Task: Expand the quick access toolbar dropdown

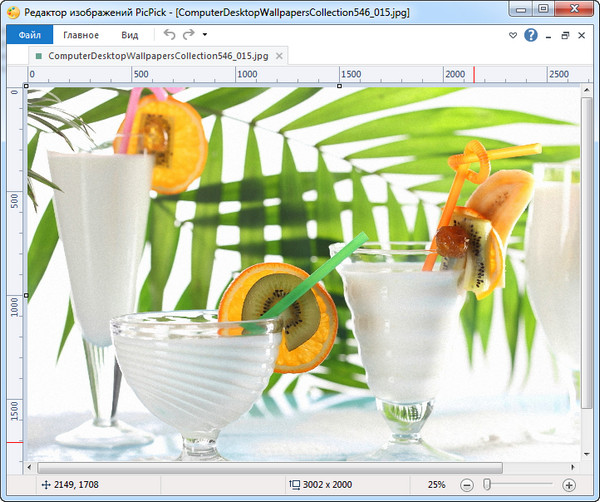Action: pos(205,35)
